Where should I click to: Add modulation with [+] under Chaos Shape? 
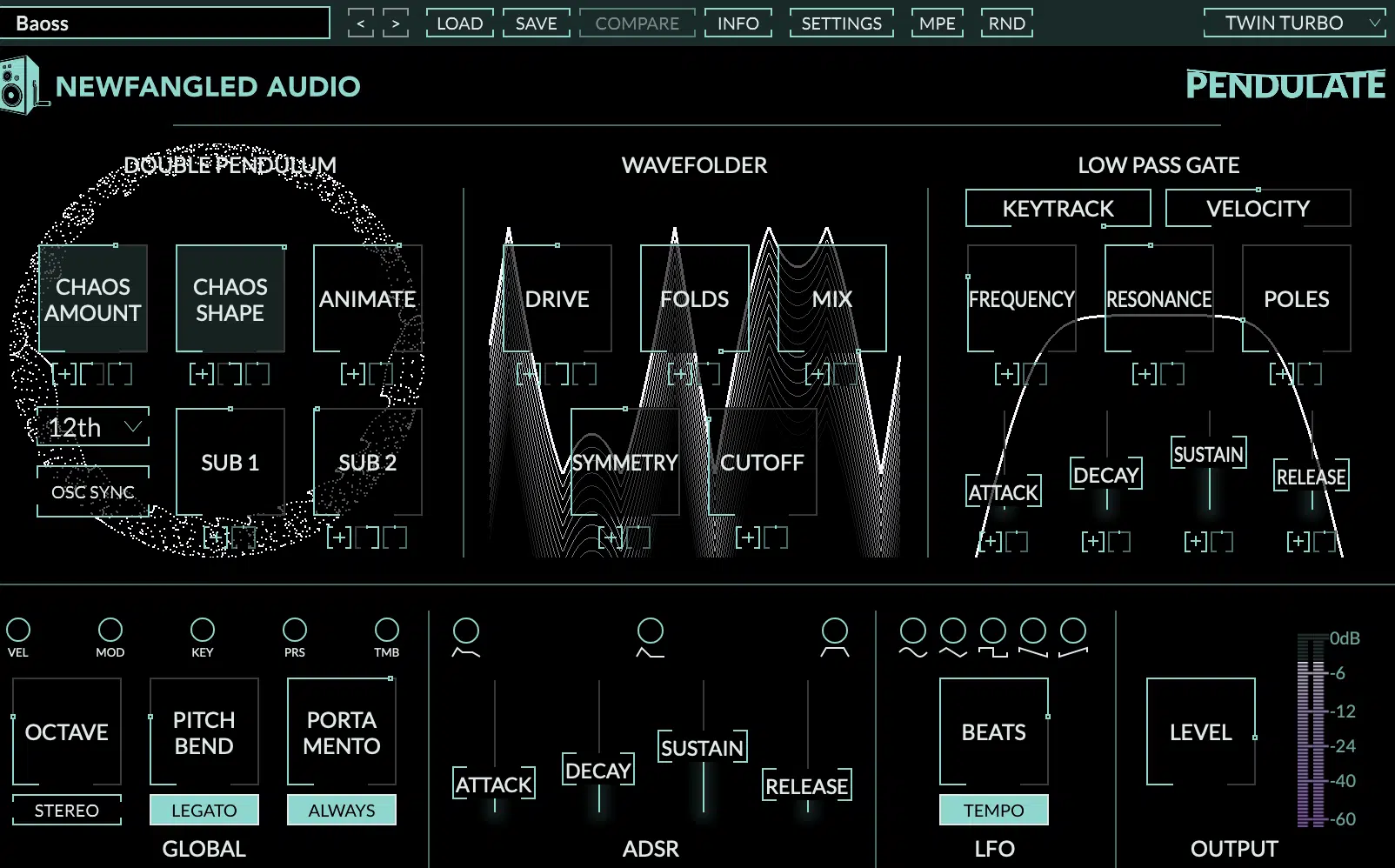pos(202,374)
